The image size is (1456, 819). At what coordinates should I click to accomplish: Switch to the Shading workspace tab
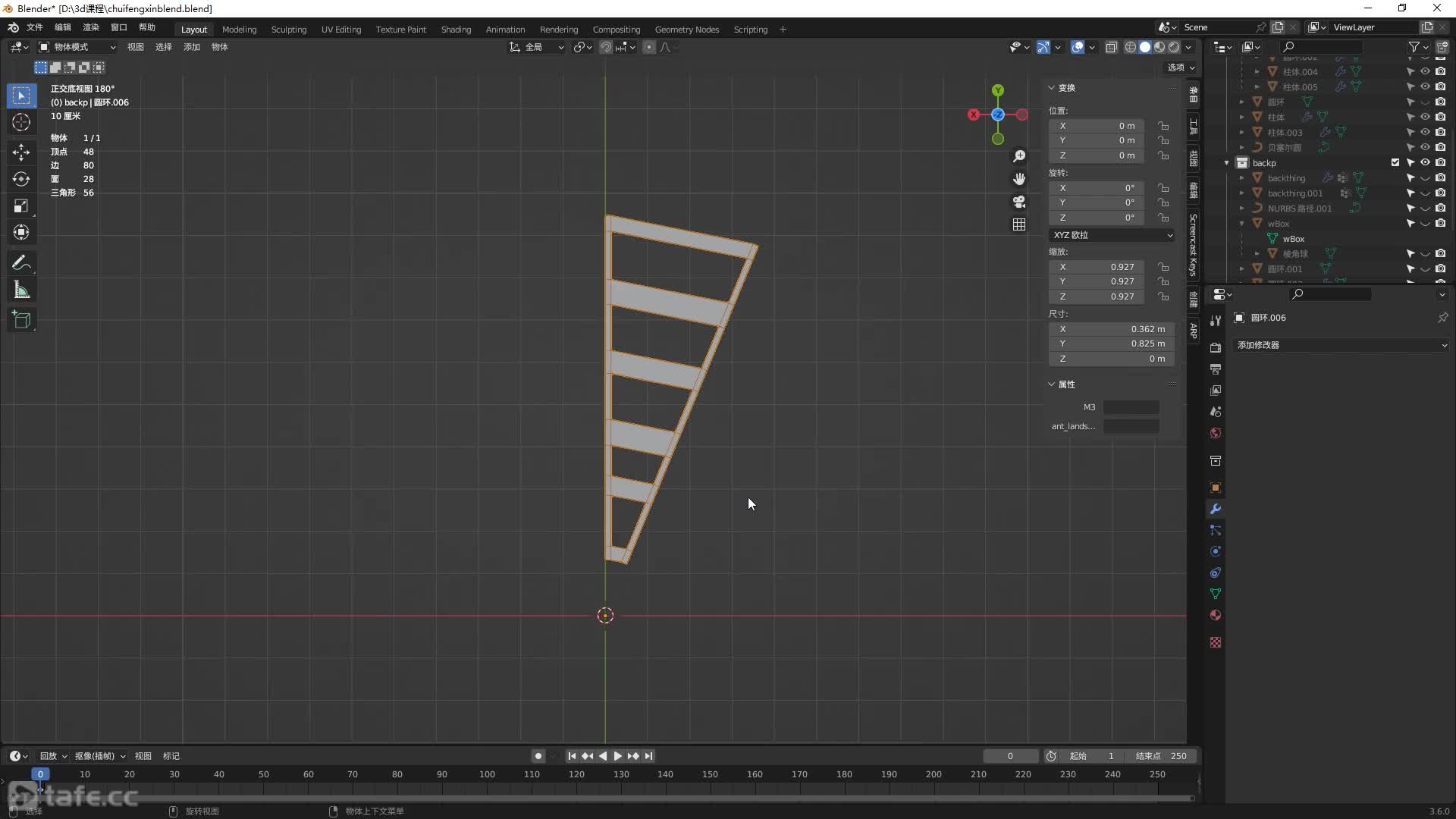456,30
